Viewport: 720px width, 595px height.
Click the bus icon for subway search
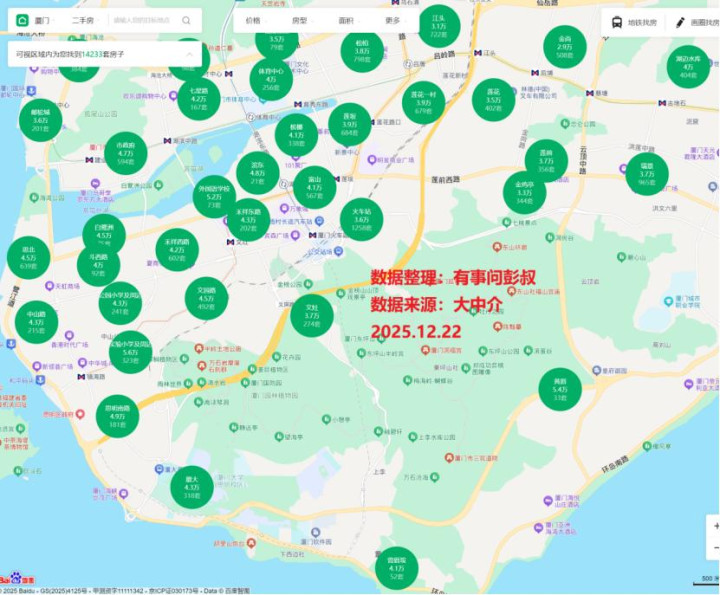pyautogui.click(x=617, y=22)
